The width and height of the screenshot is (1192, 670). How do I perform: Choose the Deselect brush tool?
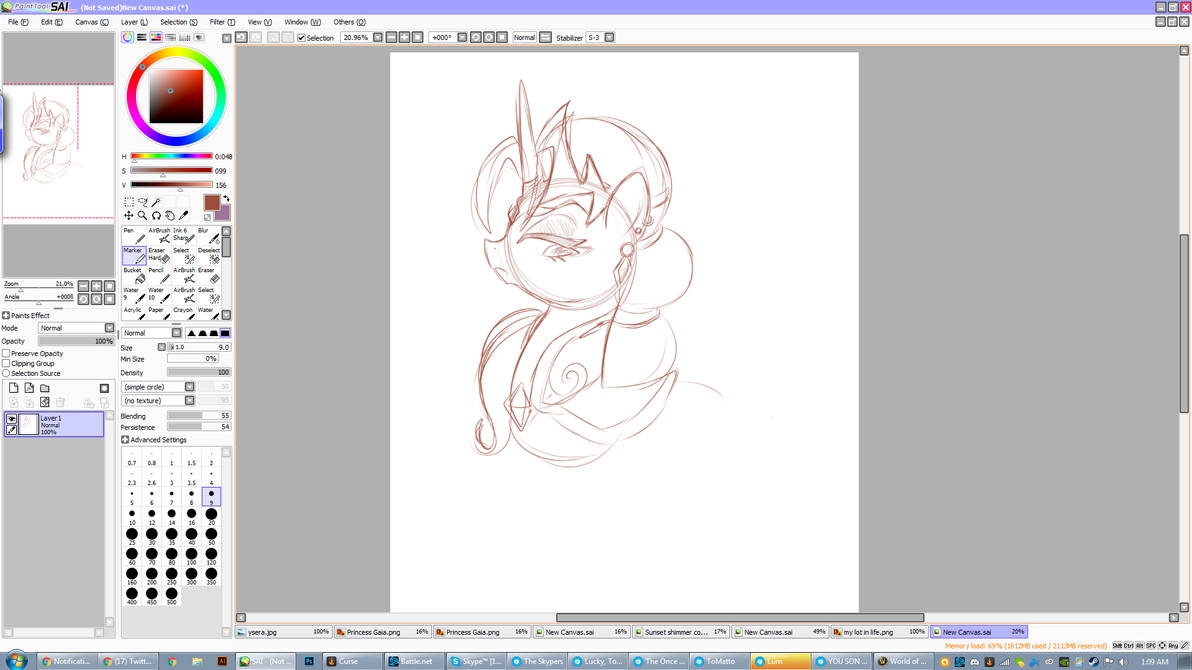(208, 255)
